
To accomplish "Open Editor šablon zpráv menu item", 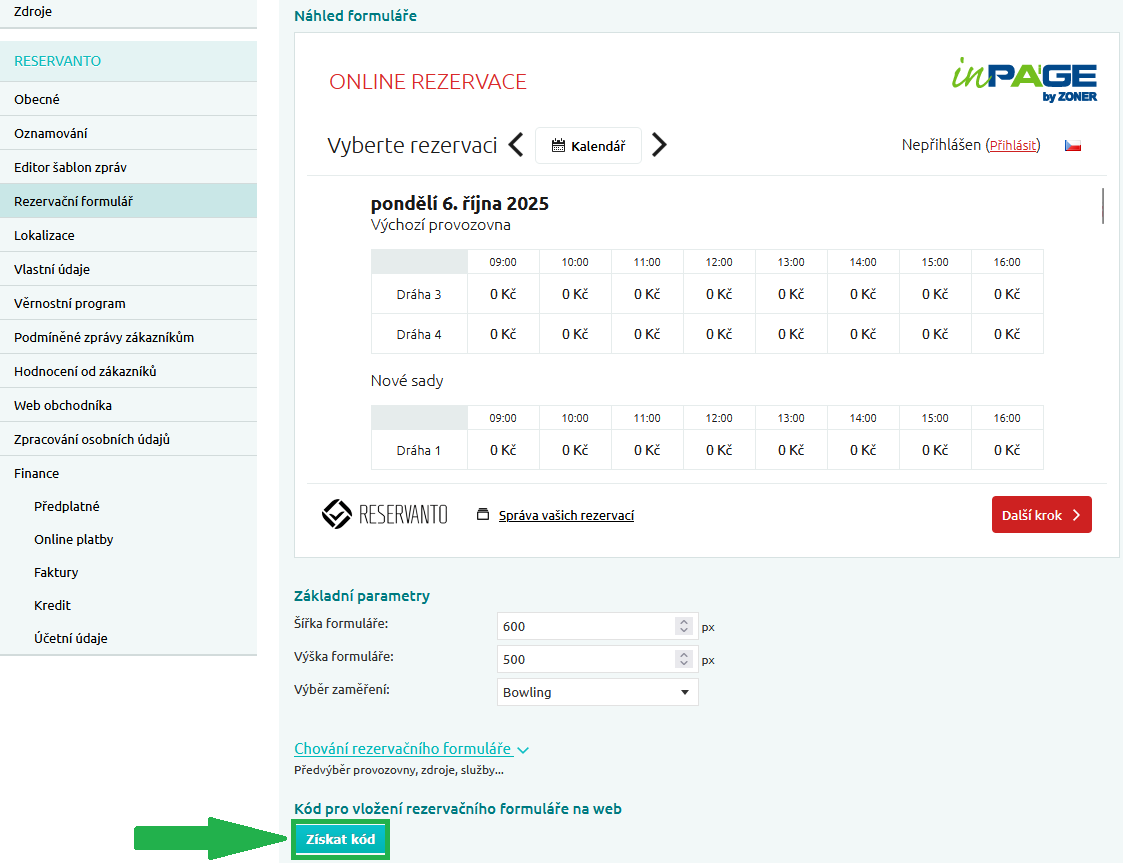I will 70,167.
